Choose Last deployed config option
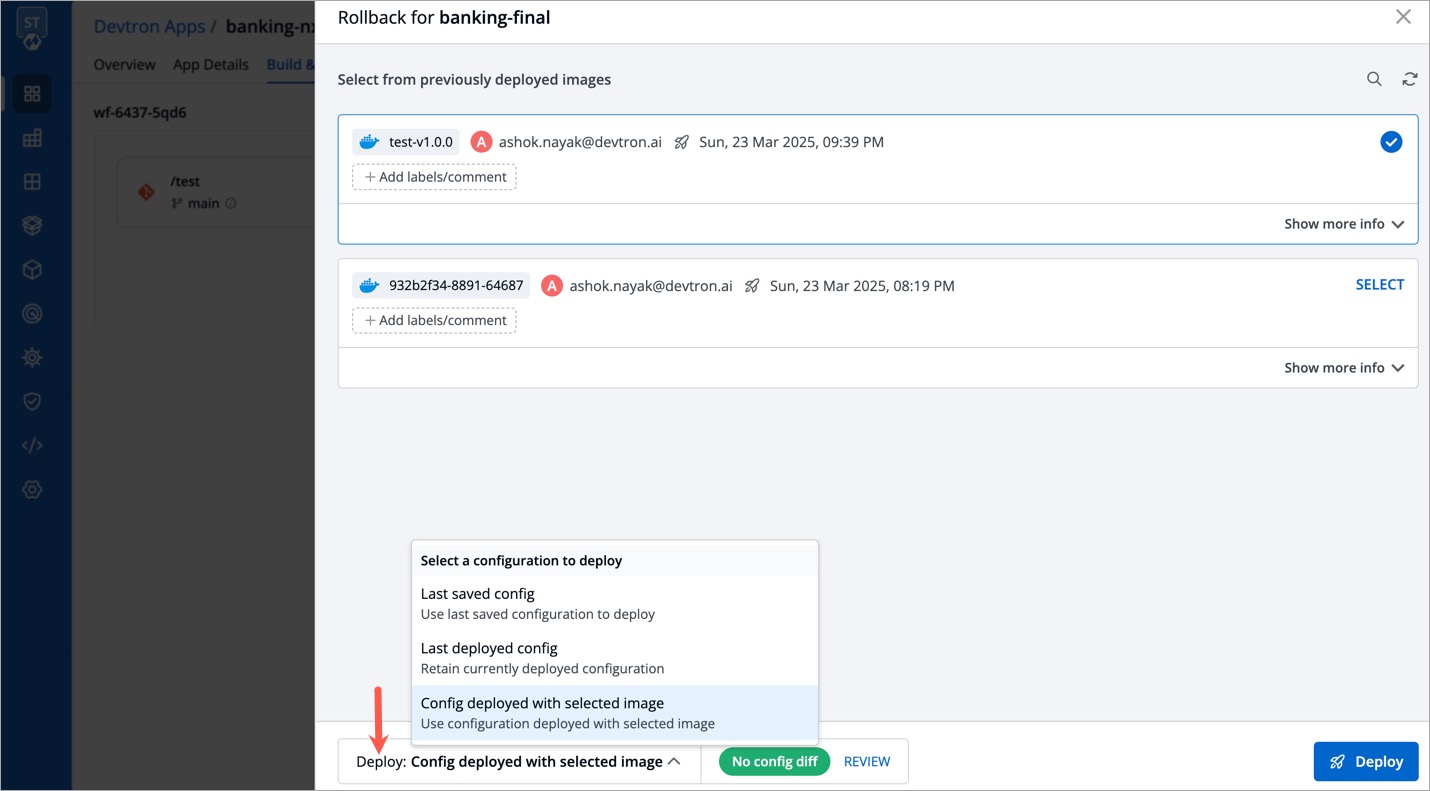Screen dimensions: 1430x791 [614, 658]
